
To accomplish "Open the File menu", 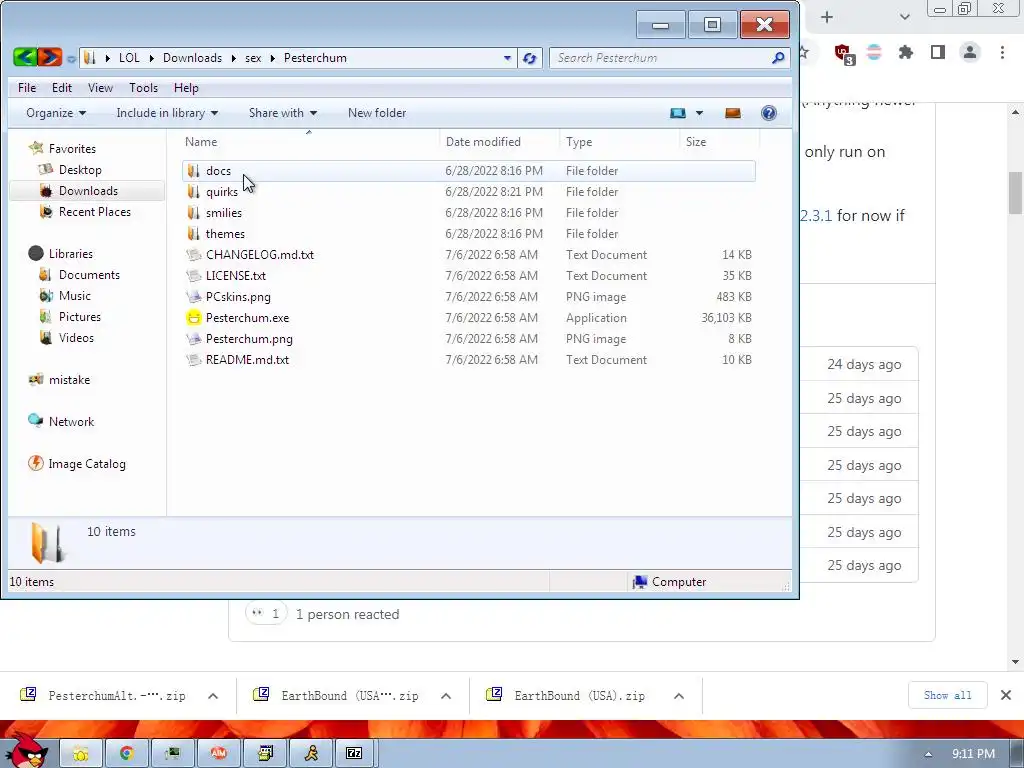I will coord(27,88).
